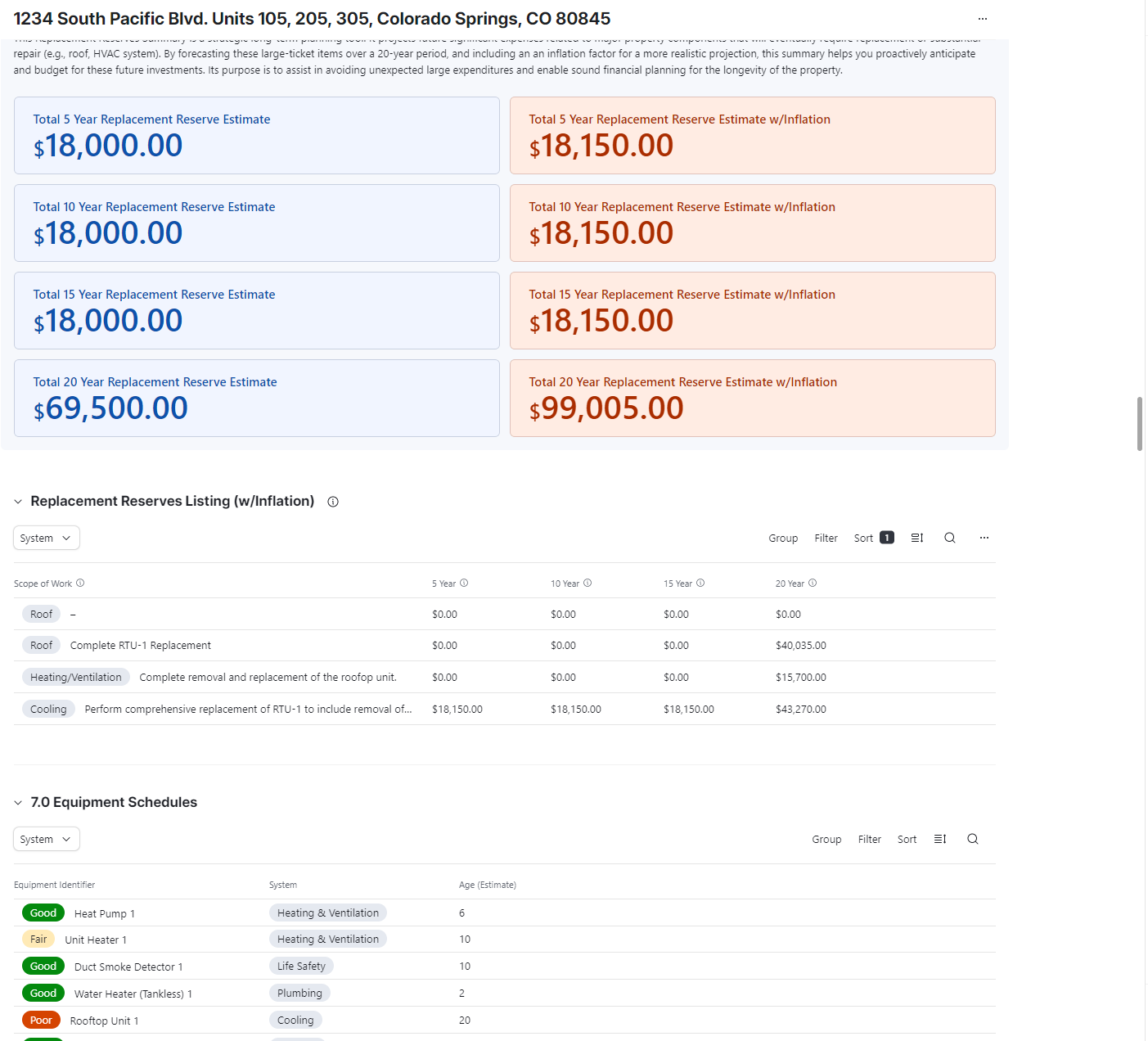Click Group in Equipment Schedules toolbar
The image size is (1148, 1041).
pos(826,839)
